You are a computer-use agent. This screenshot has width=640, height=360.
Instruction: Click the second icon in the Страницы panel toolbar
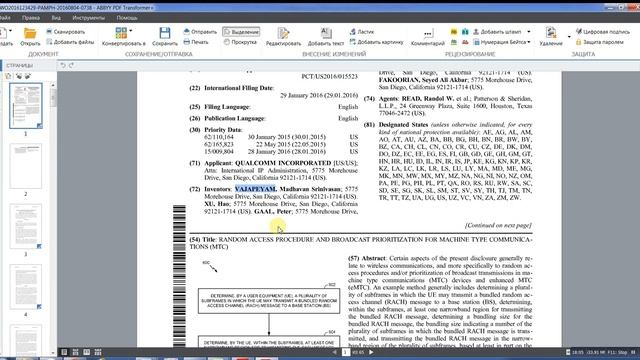pos(19,76)
